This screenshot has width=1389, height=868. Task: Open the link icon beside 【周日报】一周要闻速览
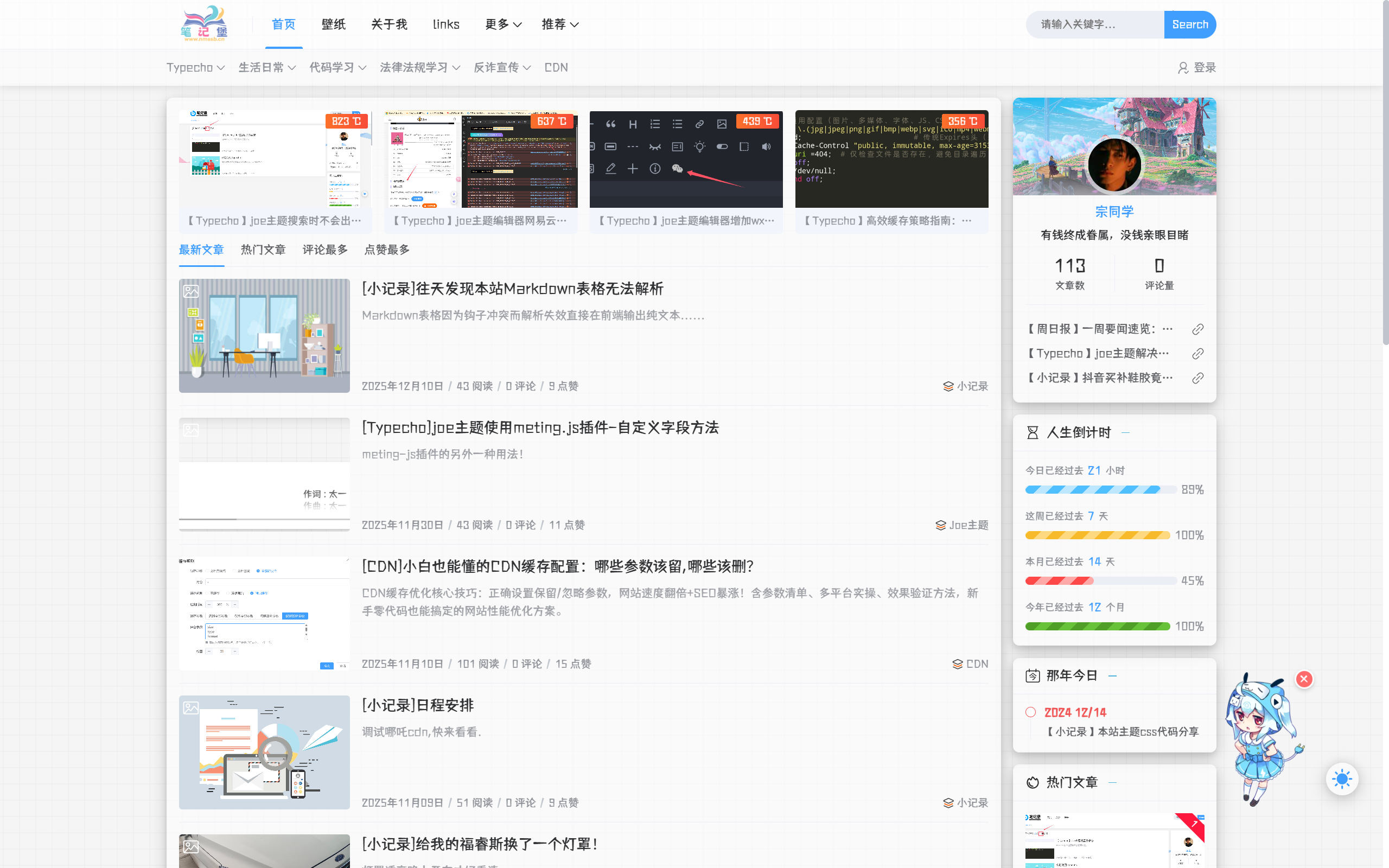pyautogui.click(x=1198, y=329)
